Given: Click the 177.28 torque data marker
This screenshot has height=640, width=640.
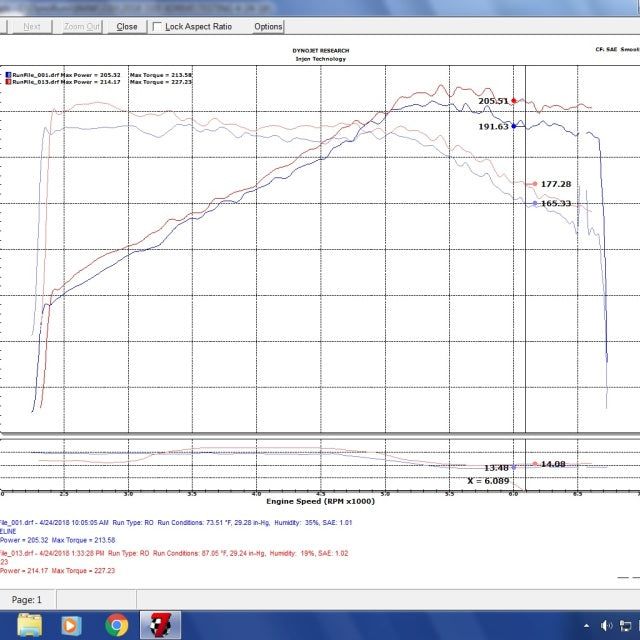Looking at the screenshot, I should click(x=534, y=184).
